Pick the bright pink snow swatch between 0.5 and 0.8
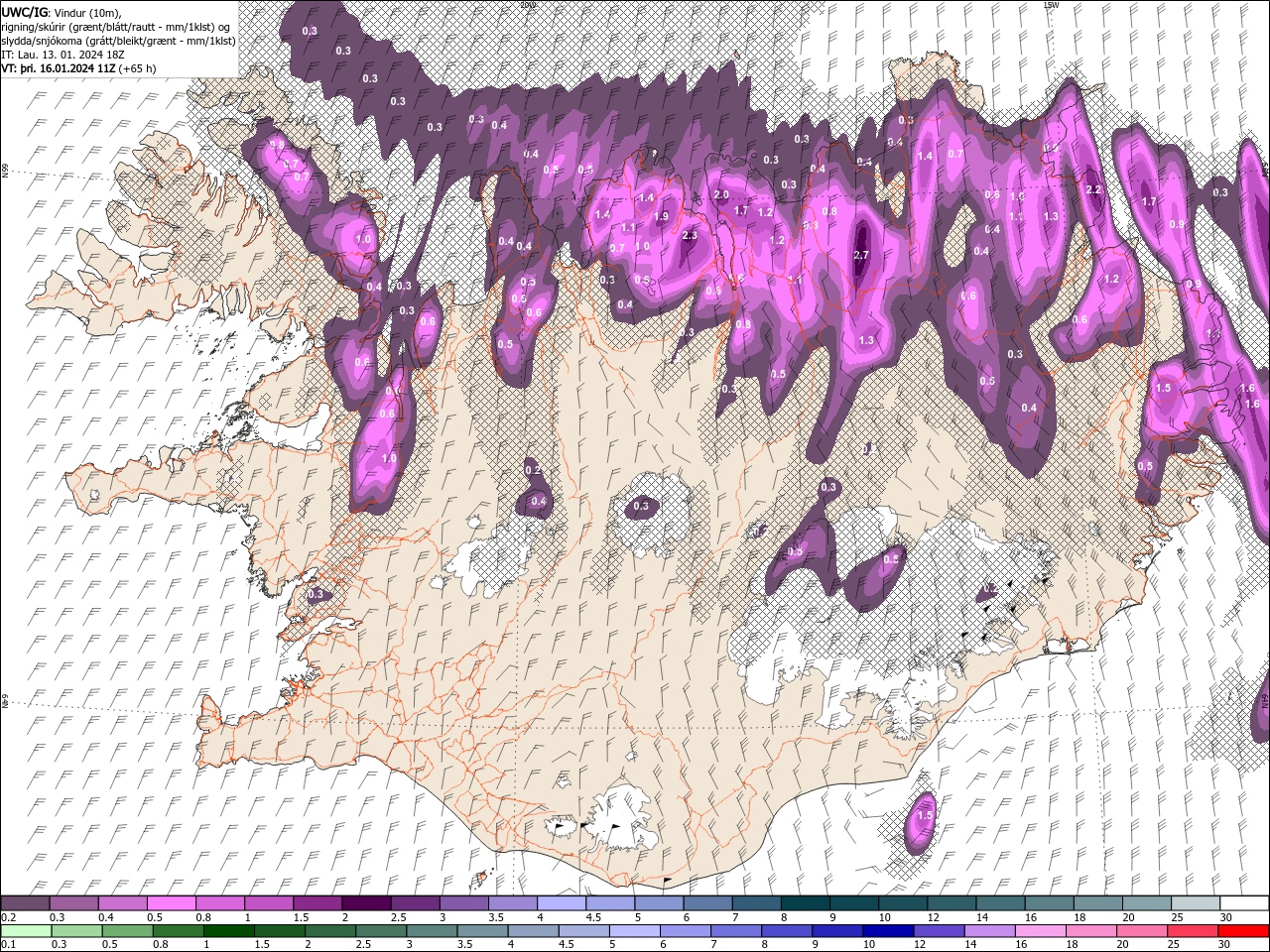Screen dimensions: 1270x952 [x=171, y=903]
